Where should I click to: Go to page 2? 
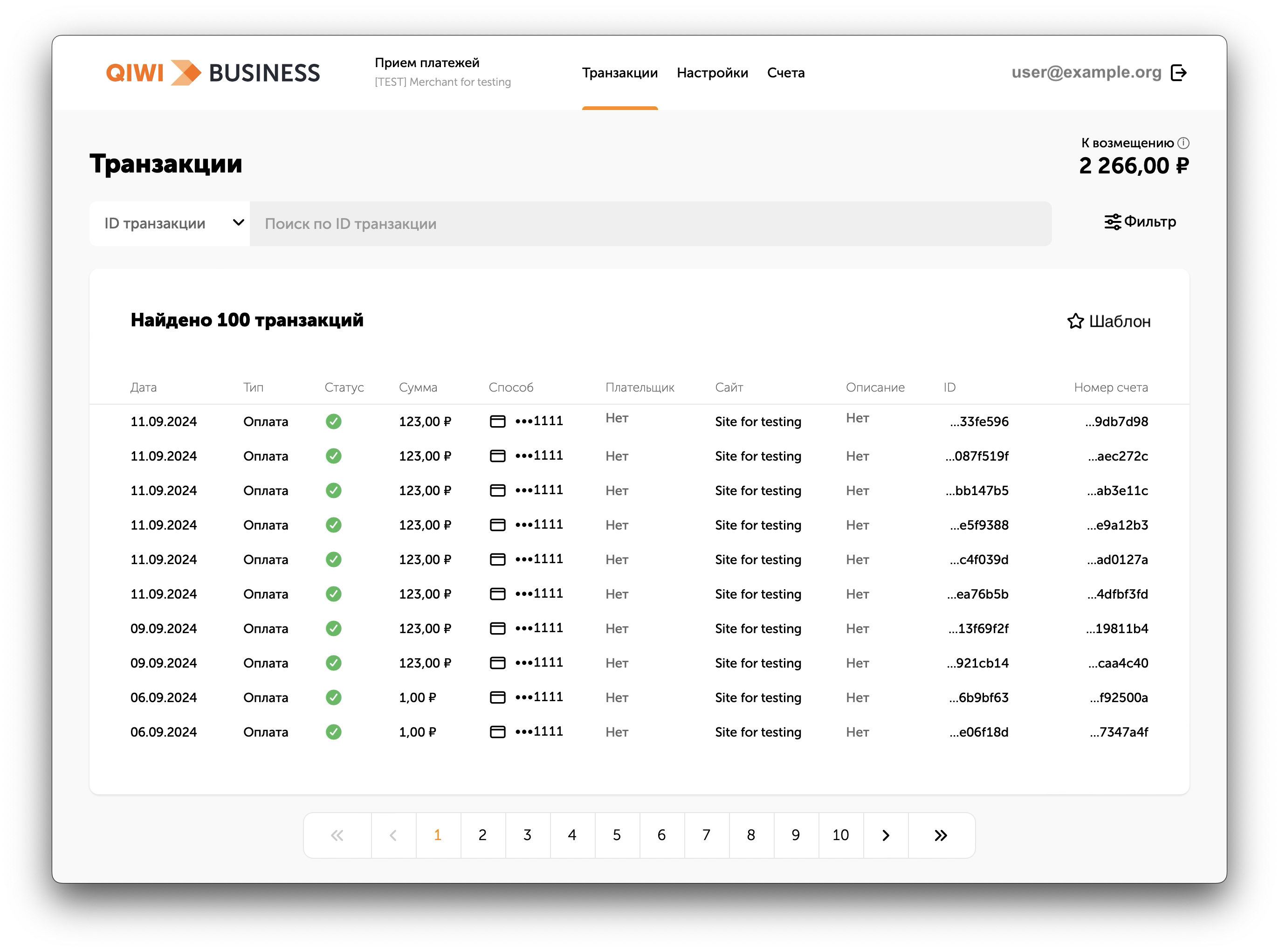pos(482,835)
